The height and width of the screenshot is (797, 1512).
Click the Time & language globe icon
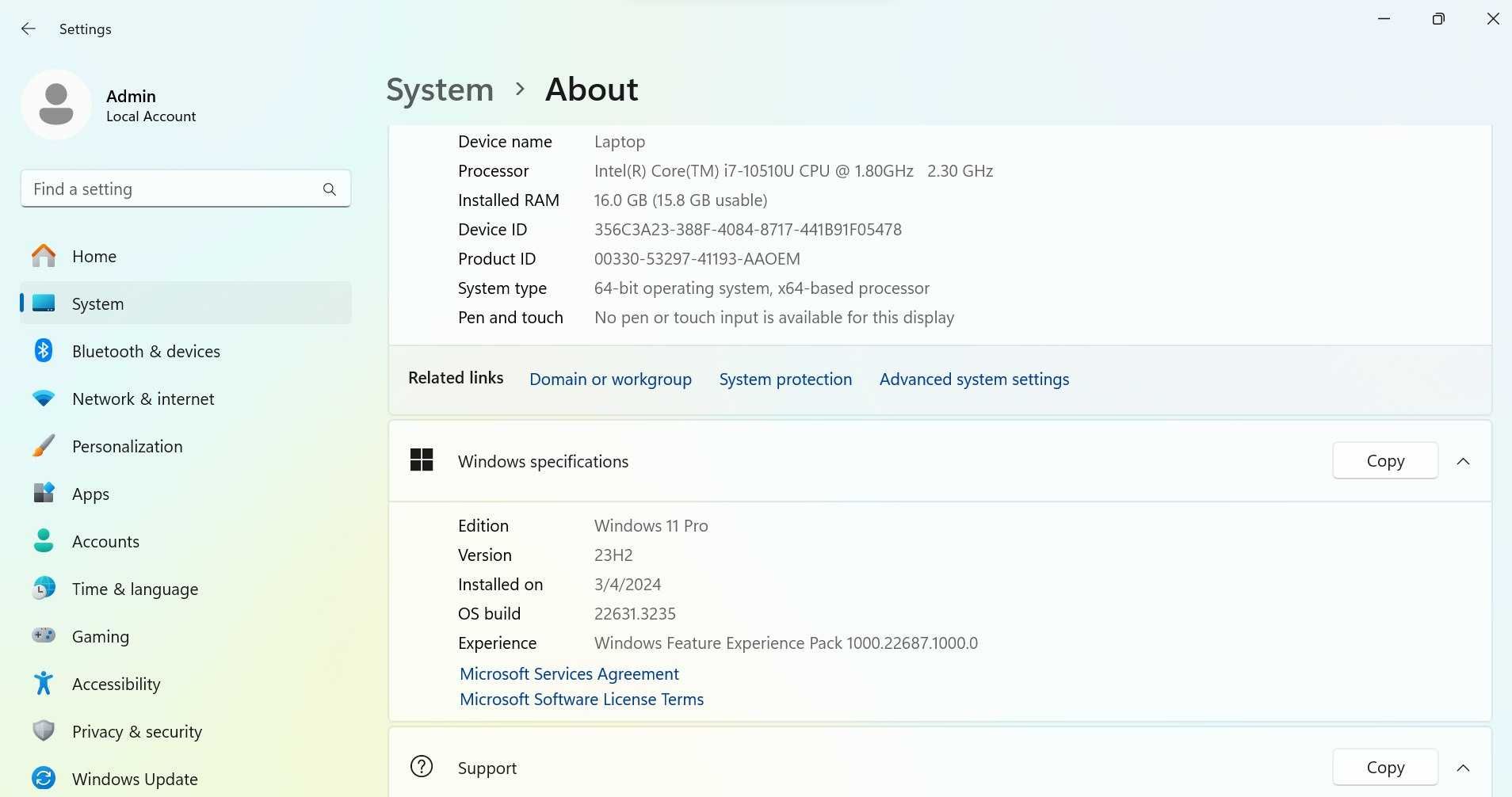(44, 588)
